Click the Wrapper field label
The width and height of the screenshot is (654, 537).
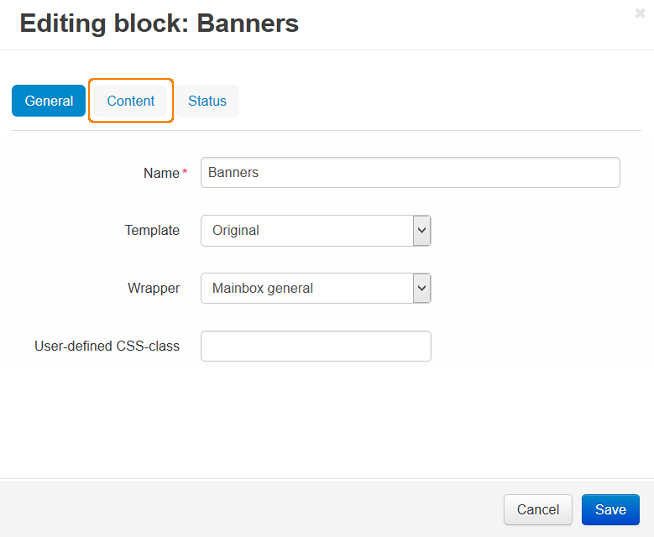point(154,288)
